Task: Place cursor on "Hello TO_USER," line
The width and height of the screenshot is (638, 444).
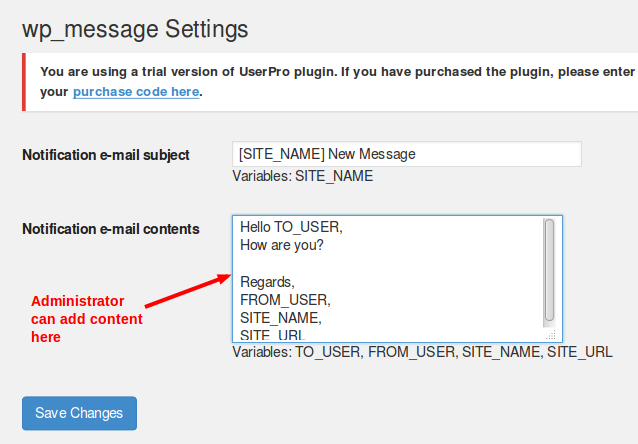Action: [291, 227]
